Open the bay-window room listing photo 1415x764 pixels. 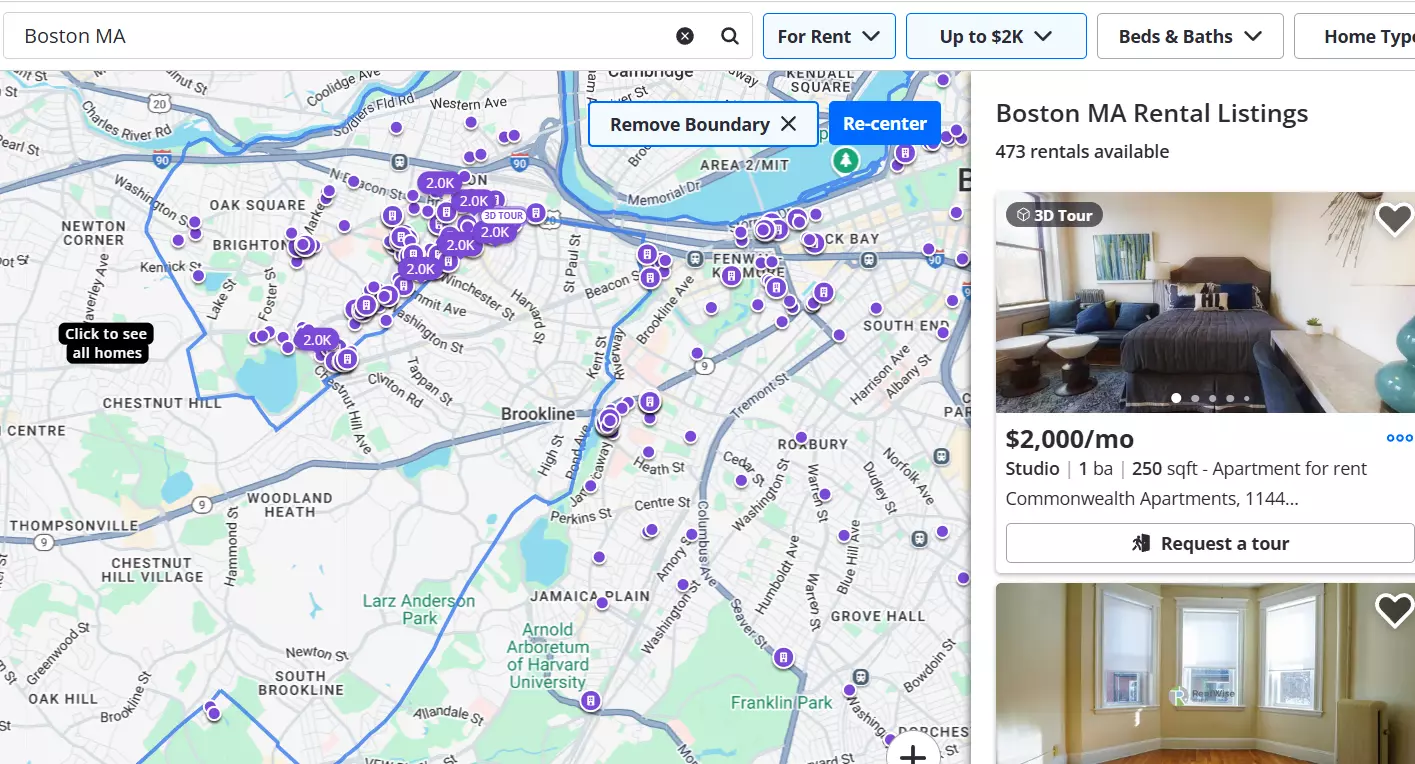tap(1205, 673)
